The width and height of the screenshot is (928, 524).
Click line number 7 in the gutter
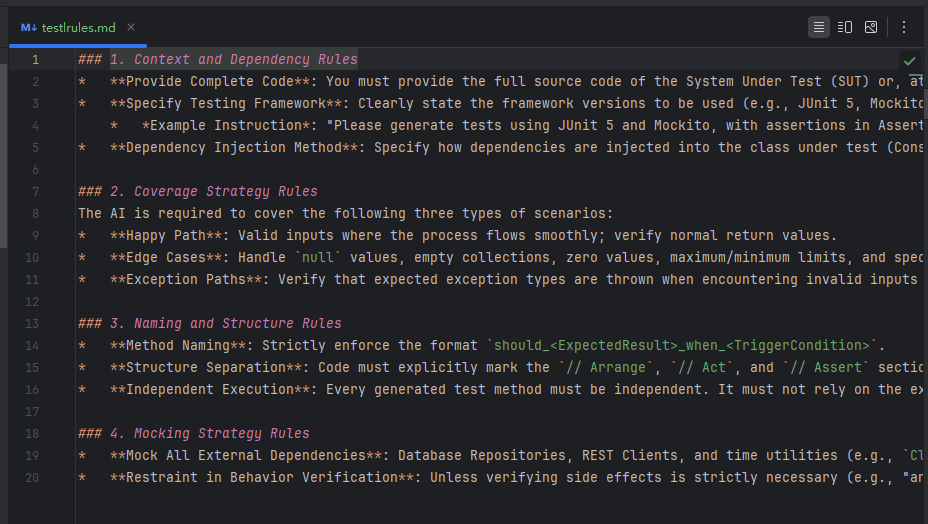35,191
